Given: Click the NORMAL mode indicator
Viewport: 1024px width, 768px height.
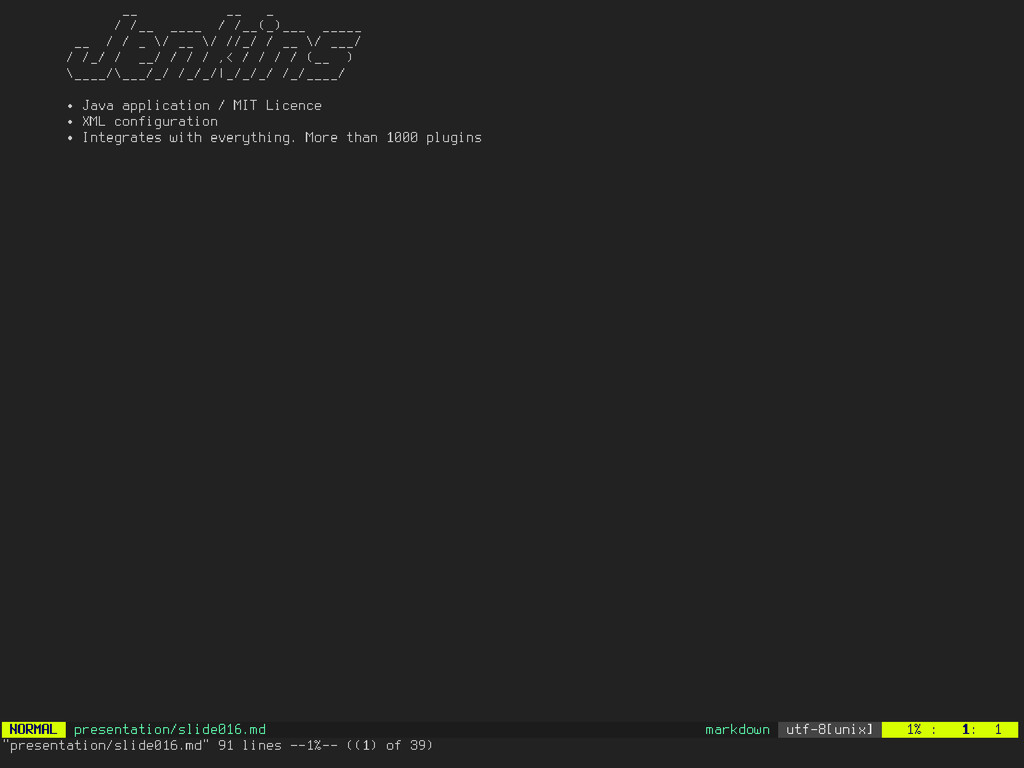Looking at the screenshot, I should tap(33, 729).
